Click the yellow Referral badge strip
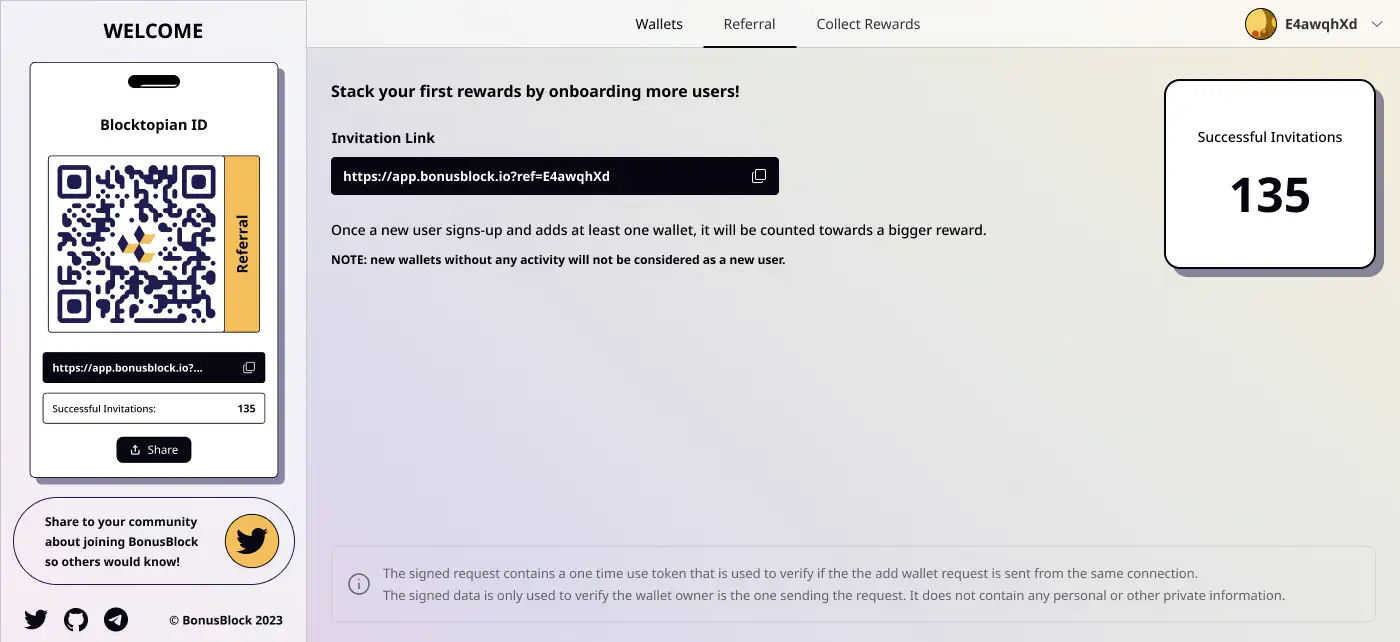Viewport: 1400px width, 642px height. (242, 243)
